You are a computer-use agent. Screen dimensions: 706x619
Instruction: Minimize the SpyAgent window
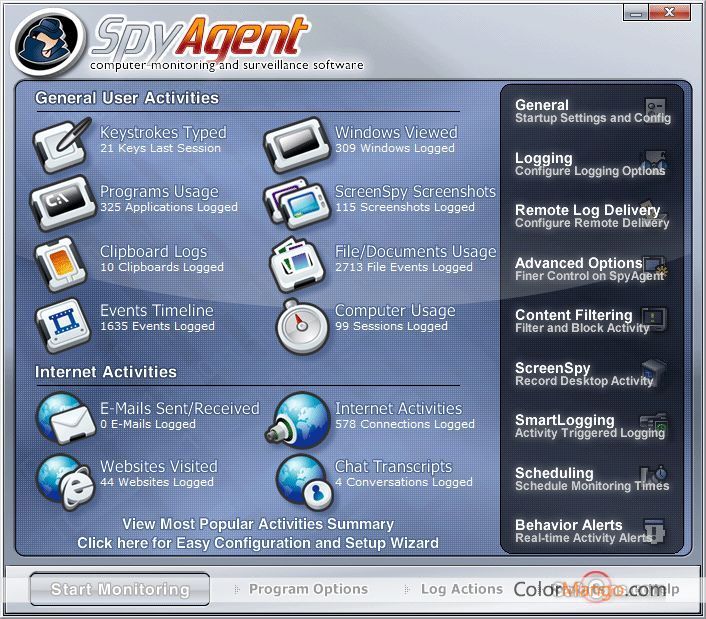click(x=636, y=13)
